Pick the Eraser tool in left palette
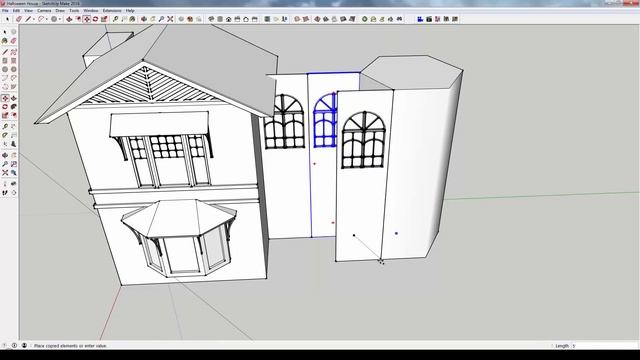Image resolution: width=640 pixels, height=360 pixels. (x=13, y=41)
